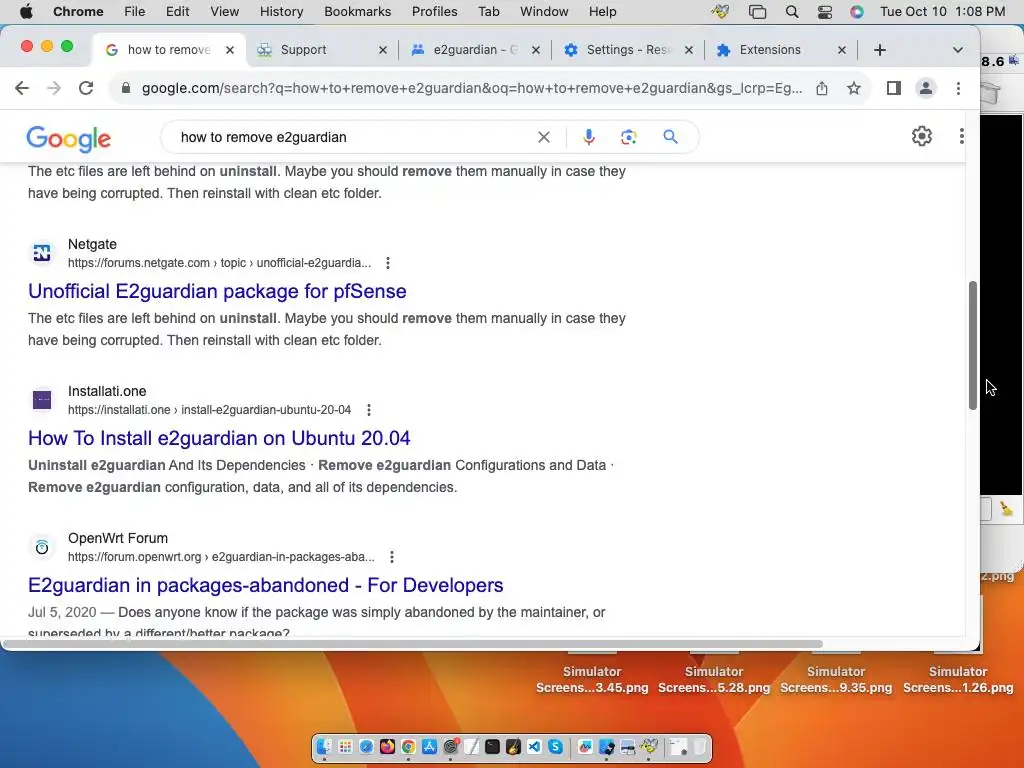The image size is (1024, 768).
Task: Search by image with Google Lens
Action: tap(628, 137)
